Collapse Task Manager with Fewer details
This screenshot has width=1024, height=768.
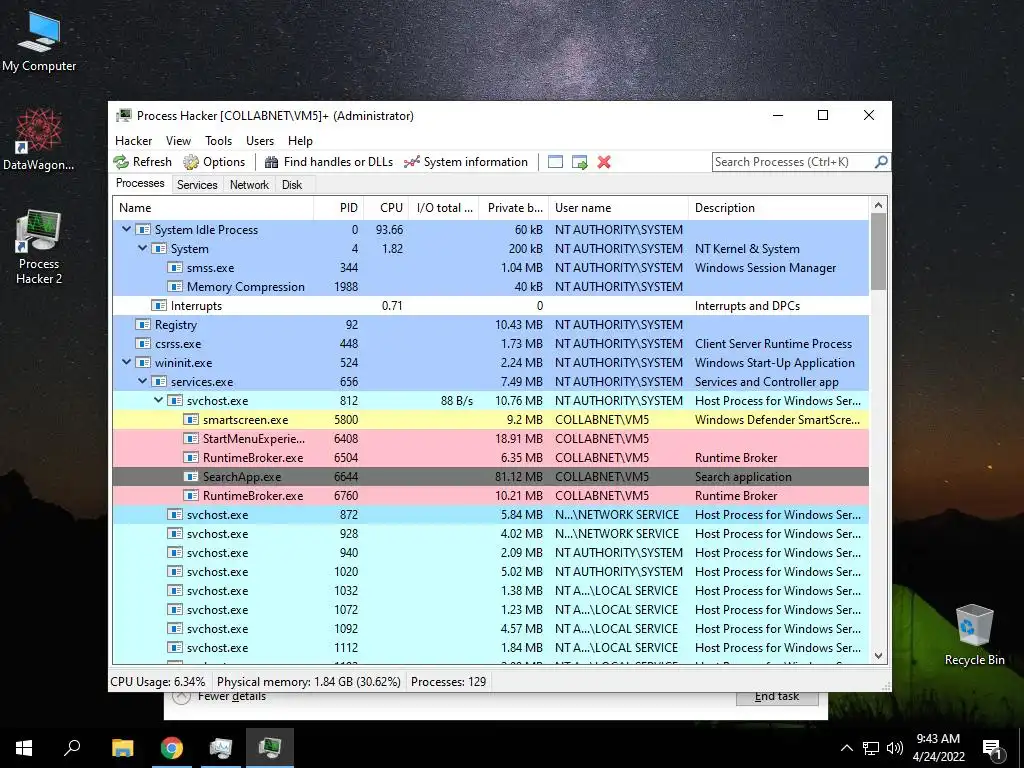[220, 696]
